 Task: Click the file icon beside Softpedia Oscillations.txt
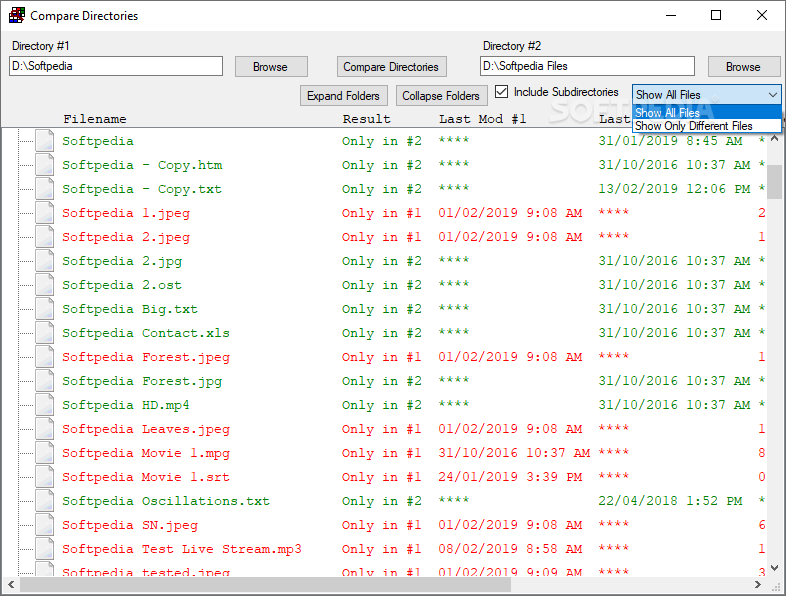(x=45, y=501)
